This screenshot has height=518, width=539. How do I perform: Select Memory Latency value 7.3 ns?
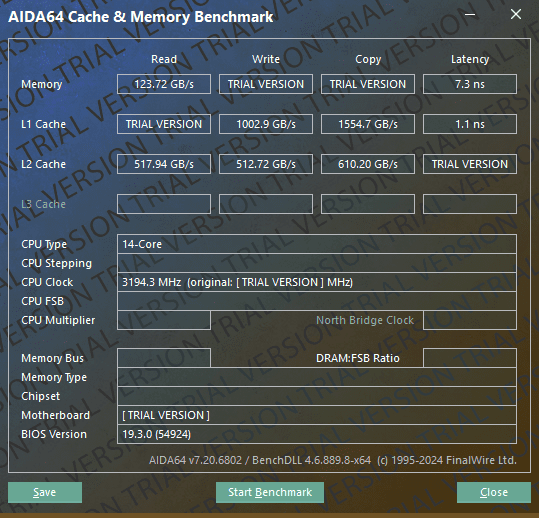[x=470, y=84]
